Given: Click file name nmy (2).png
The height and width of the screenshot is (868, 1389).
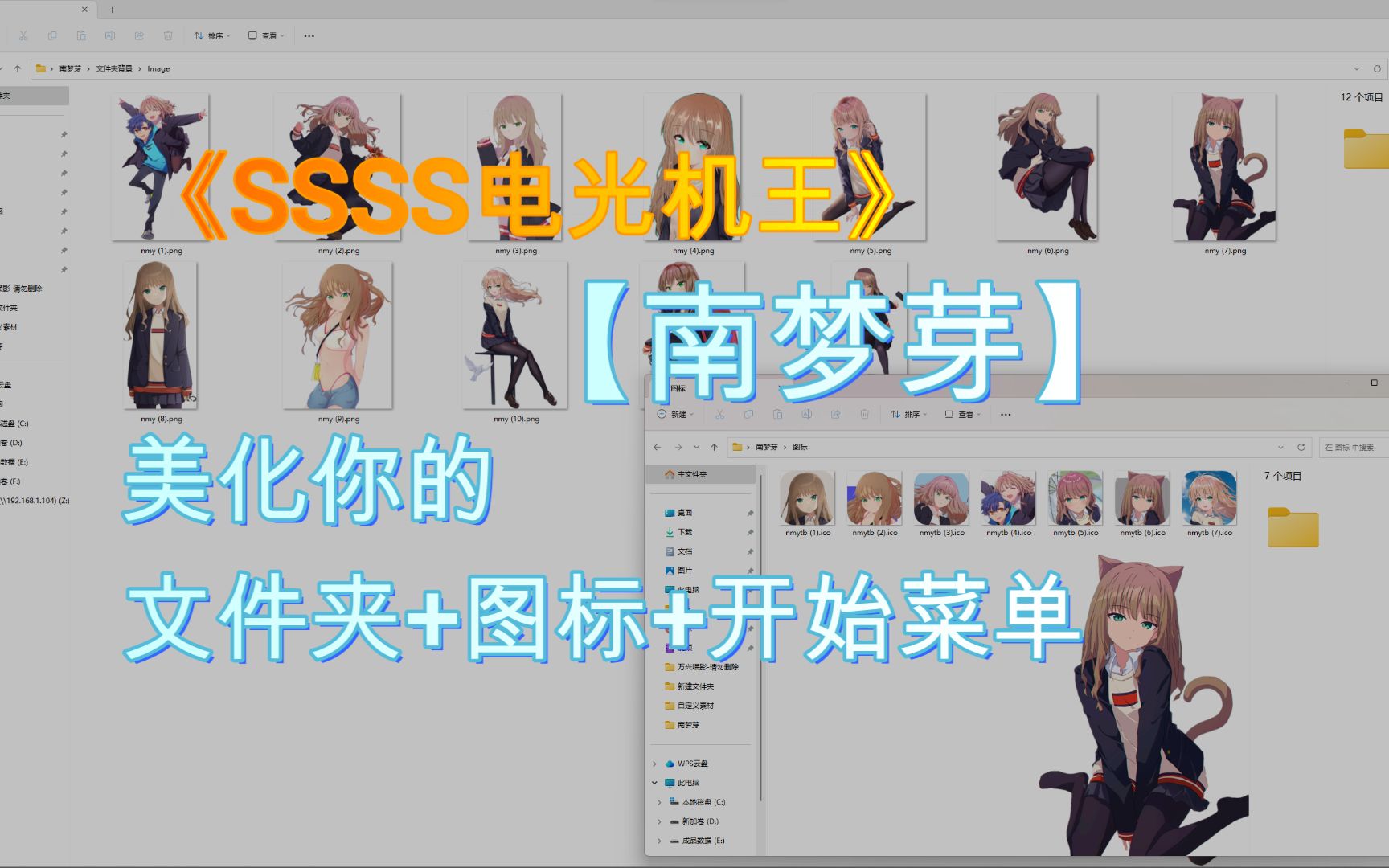Looking at the screenshot, I should 338,251.
